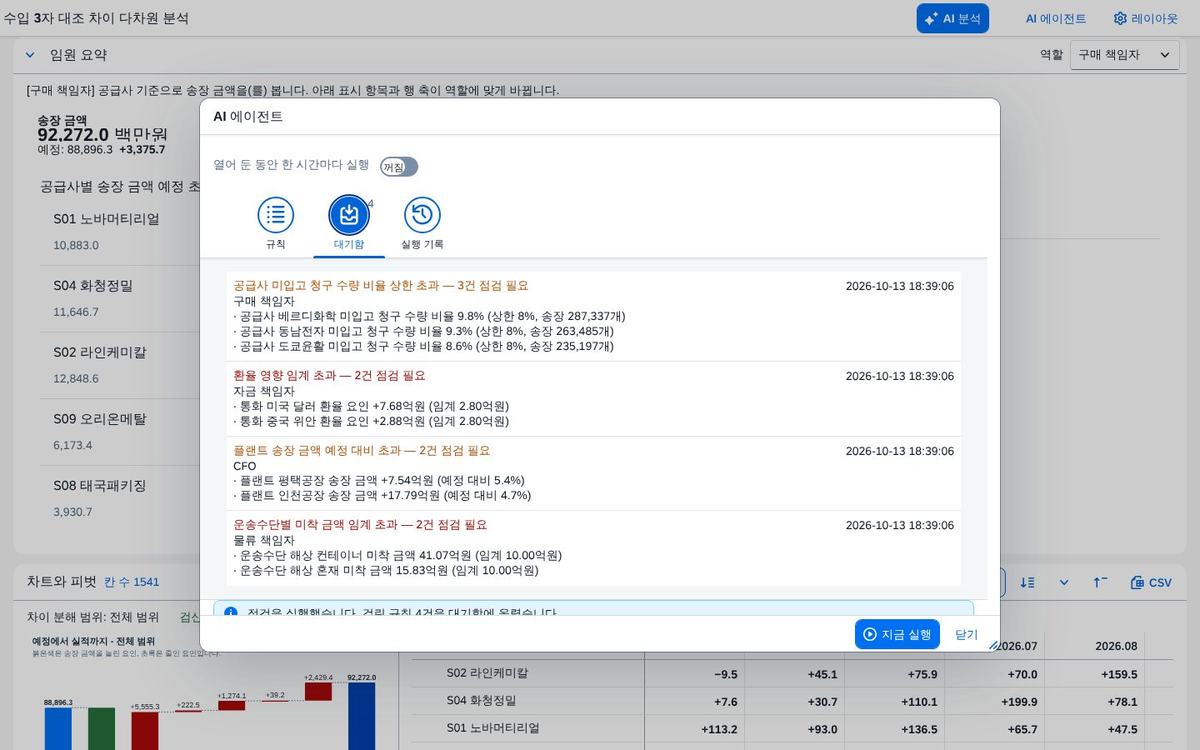Toggle hourly run switch 꺼짐
The height and width of the screenshot is (750, 1200).
pyautogui.click(x=399, y=167)
